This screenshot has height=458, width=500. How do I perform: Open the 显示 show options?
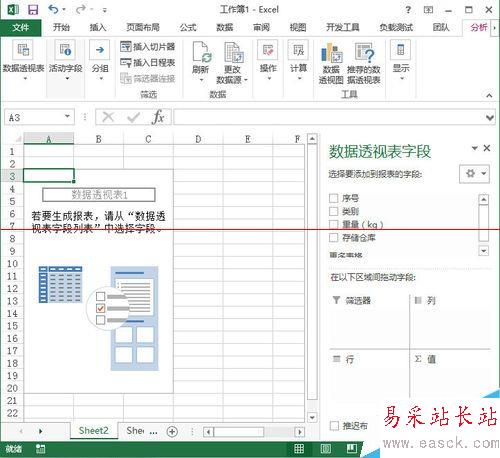click(x=401, y=60)
